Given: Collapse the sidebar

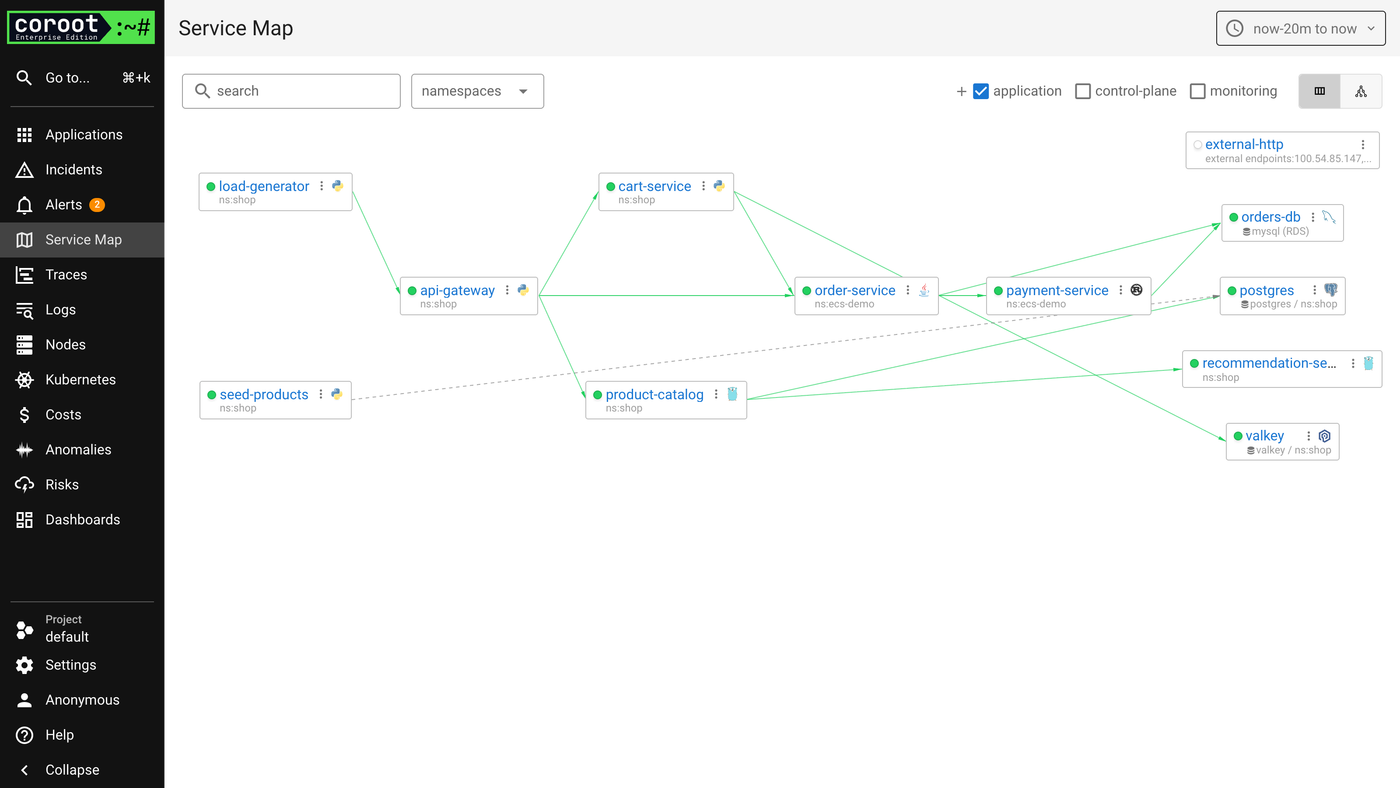Looking at the screenshot, I should point(82,770).
